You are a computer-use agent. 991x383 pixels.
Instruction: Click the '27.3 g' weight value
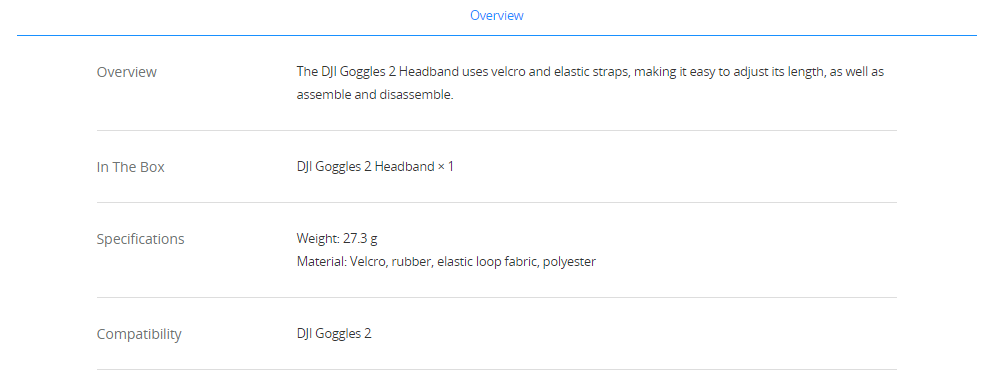point(360,238)
